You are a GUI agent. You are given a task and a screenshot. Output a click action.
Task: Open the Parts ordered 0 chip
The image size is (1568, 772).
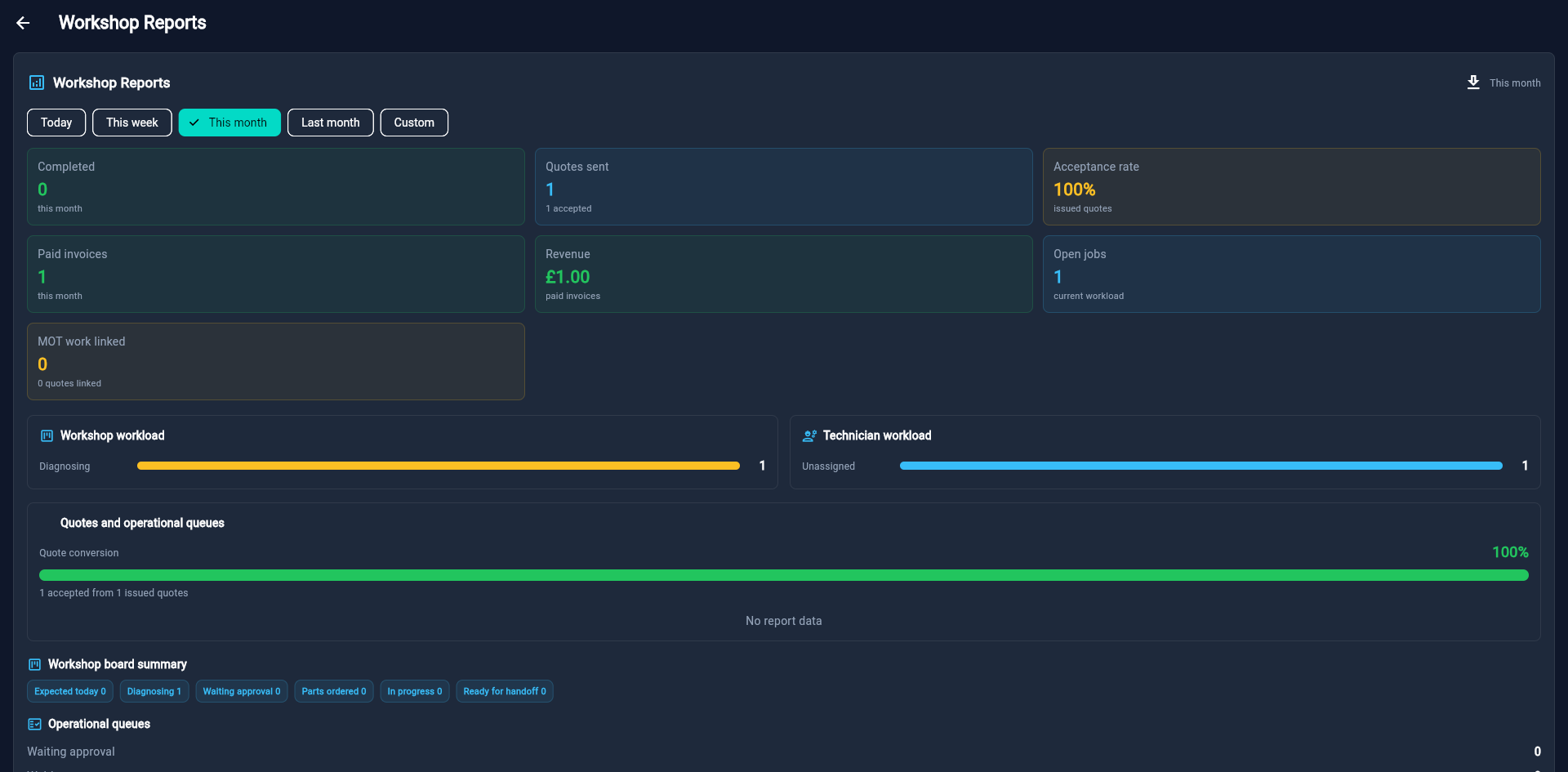334,691
